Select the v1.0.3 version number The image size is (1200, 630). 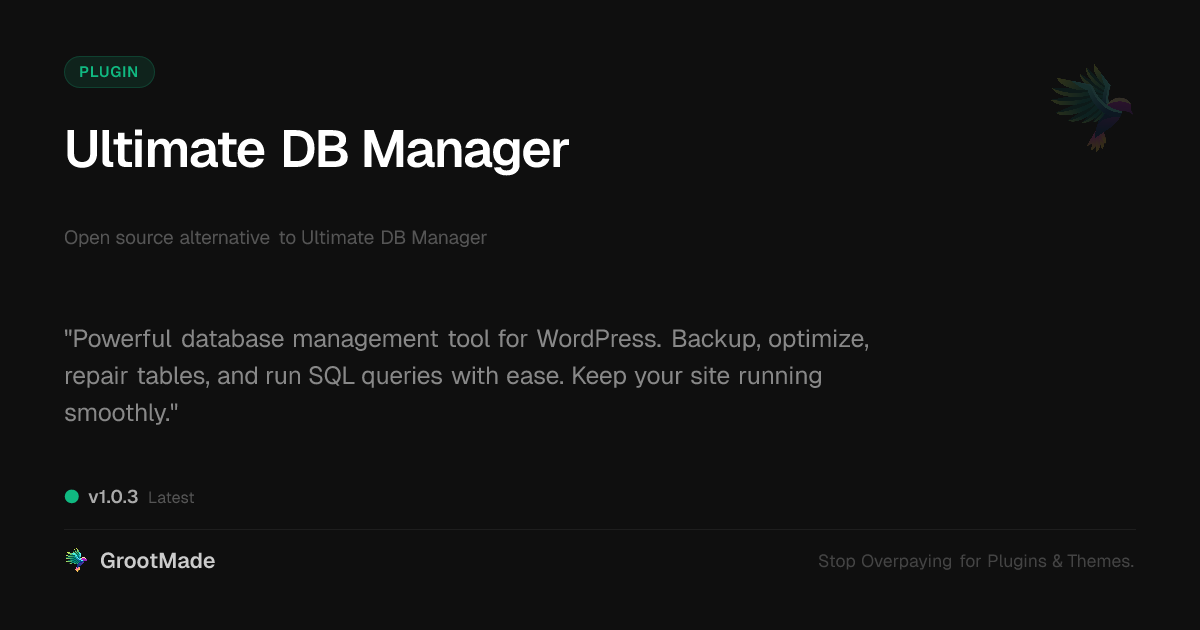coord(113,497)
